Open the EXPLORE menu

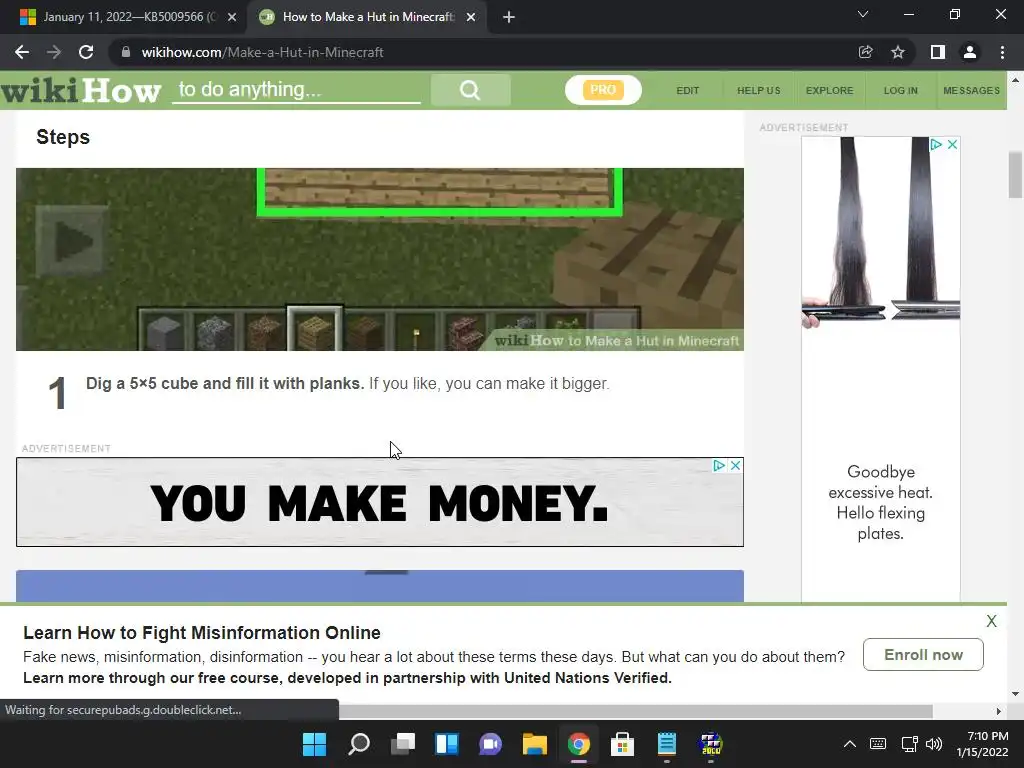pos(829,90)
